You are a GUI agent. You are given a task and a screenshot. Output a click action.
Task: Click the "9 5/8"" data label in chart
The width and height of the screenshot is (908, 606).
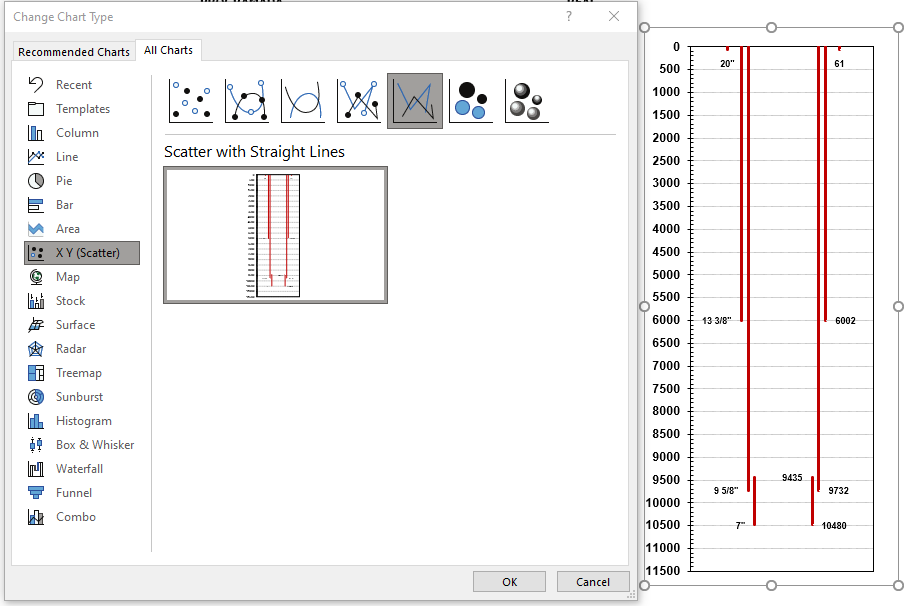726,490
